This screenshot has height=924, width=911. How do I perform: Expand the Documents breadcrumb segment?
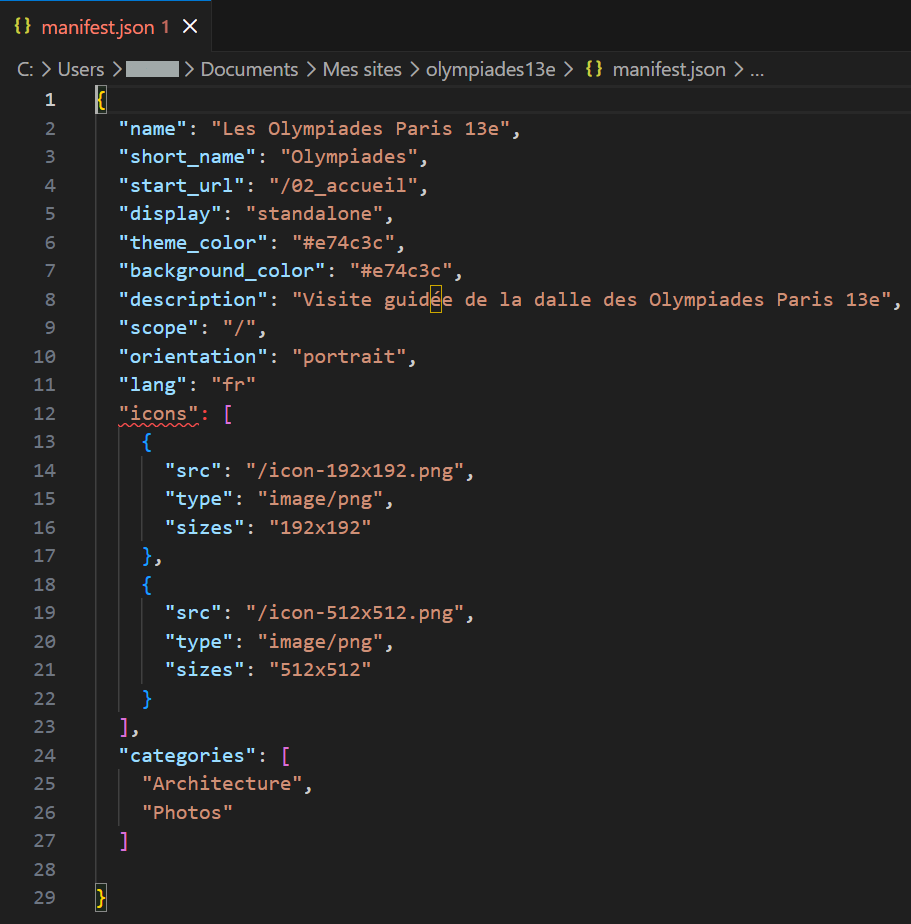click(249, 70)
